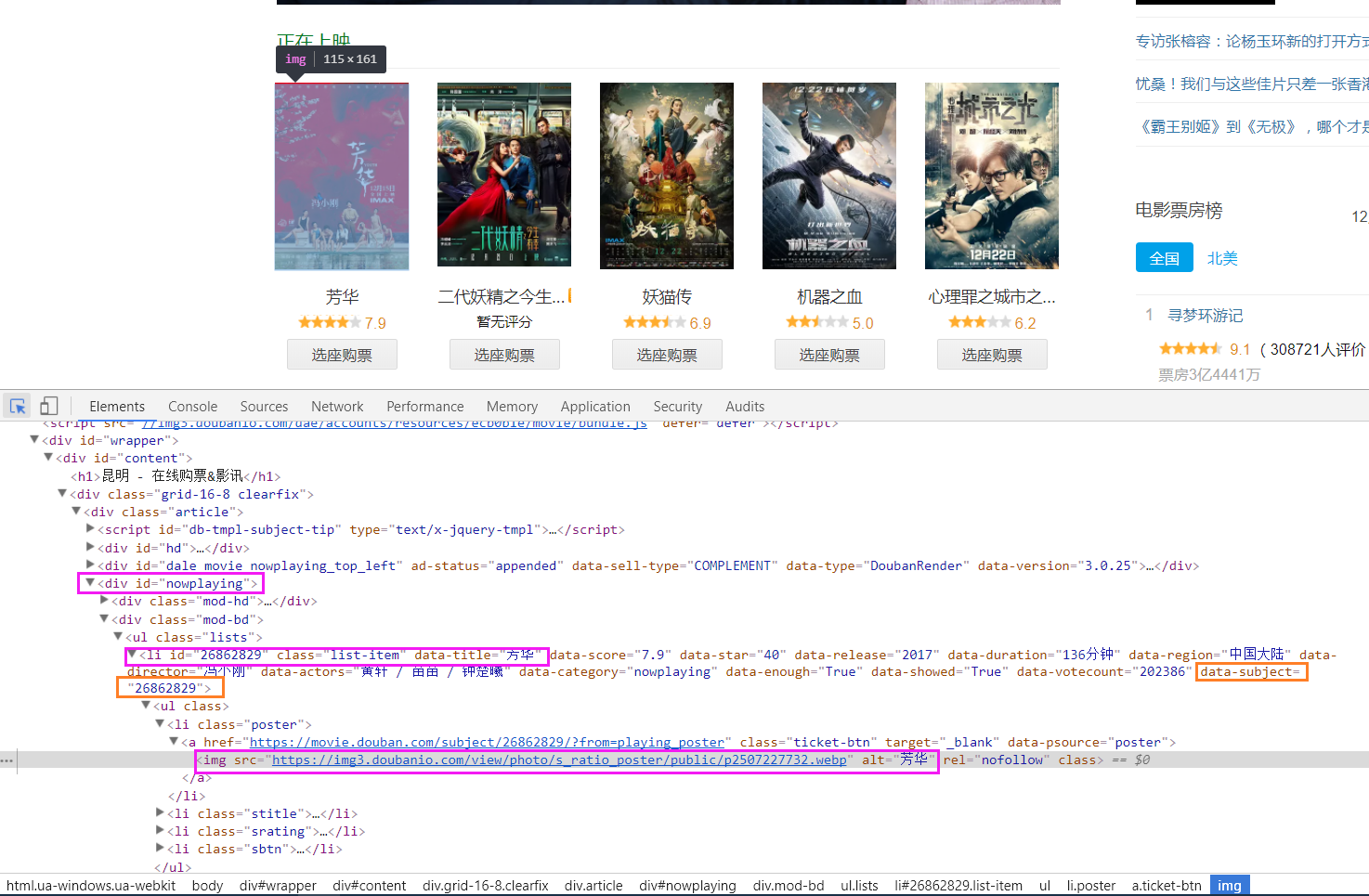
Task: Open the movie.douban.com subject href link
Action: coord(487,742)
